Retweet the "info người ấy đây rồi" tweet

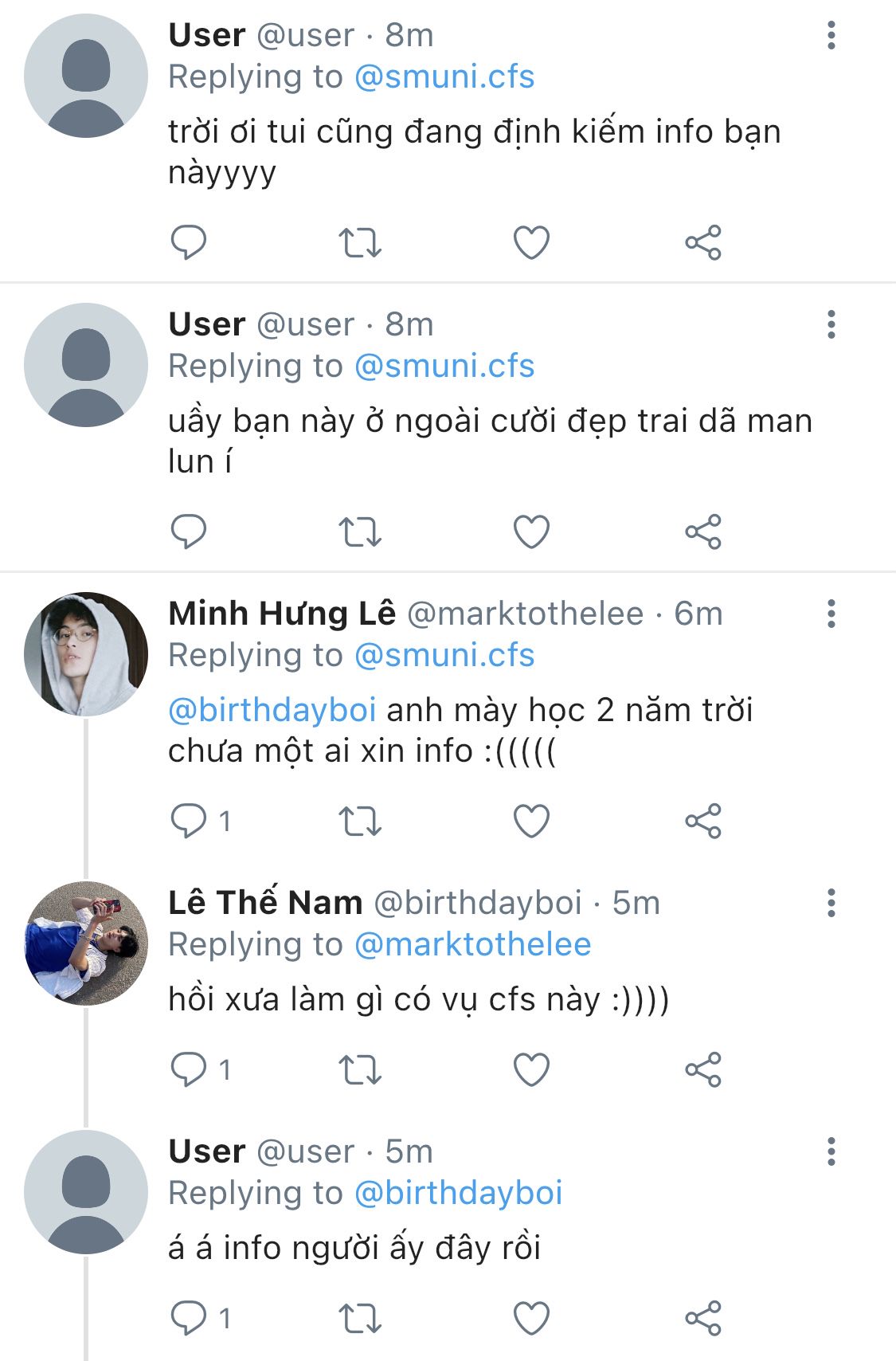tap(360, 1318)
